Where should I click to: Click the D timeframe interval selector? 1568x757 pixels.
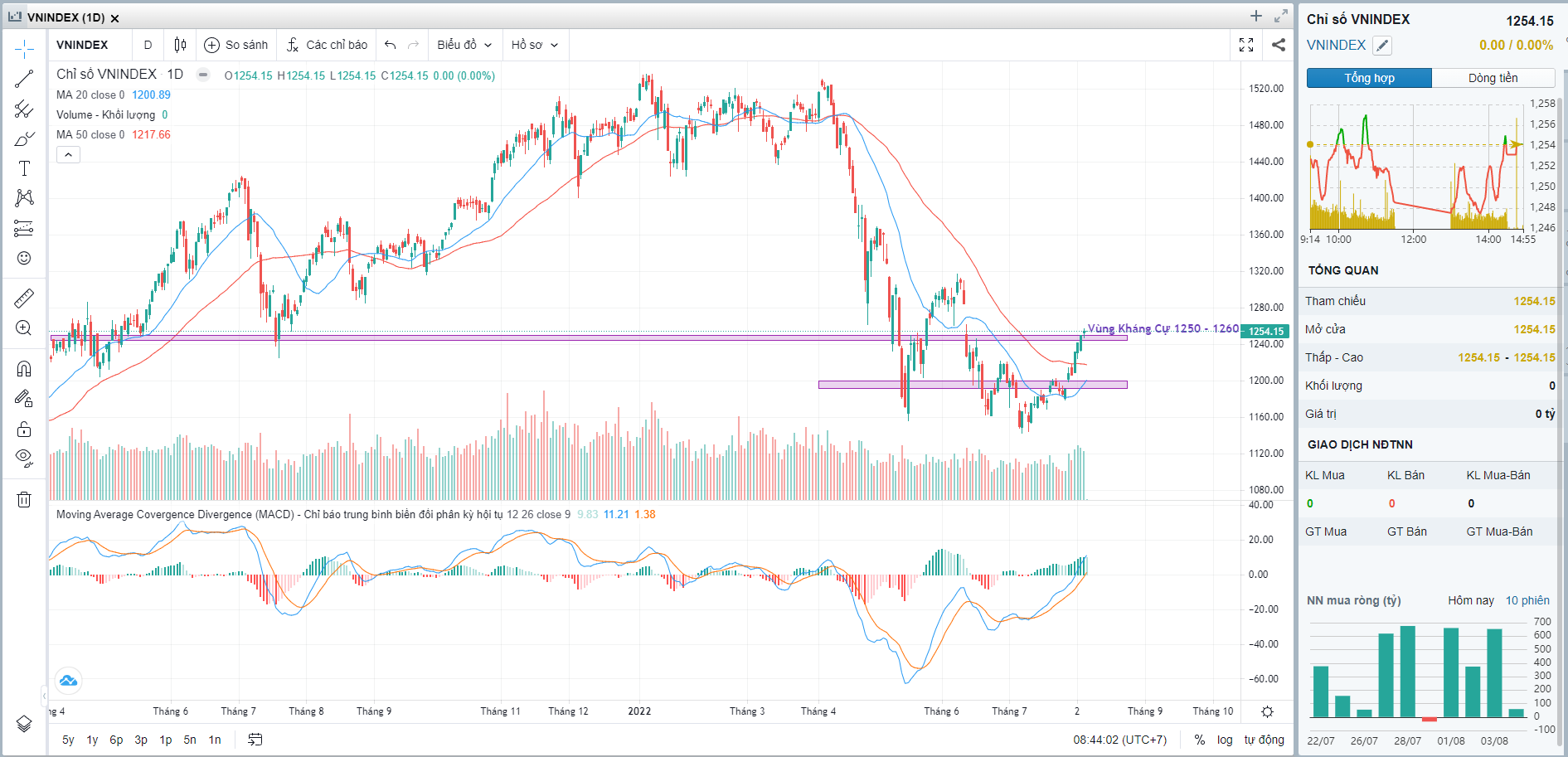(148, 45)
